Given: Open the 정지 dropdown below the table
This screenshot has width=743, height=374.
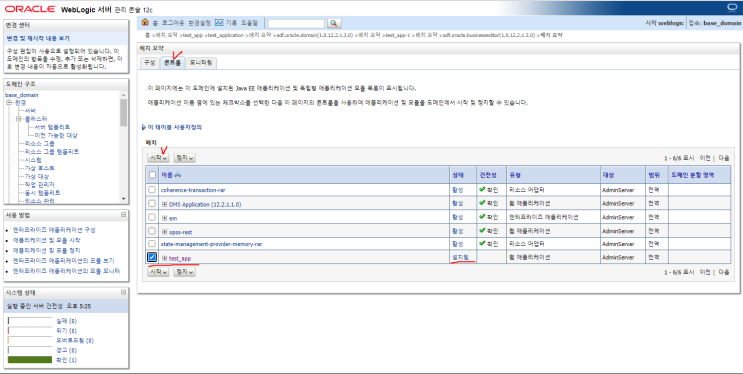Looking at the screenshot, I should [184, 272].
